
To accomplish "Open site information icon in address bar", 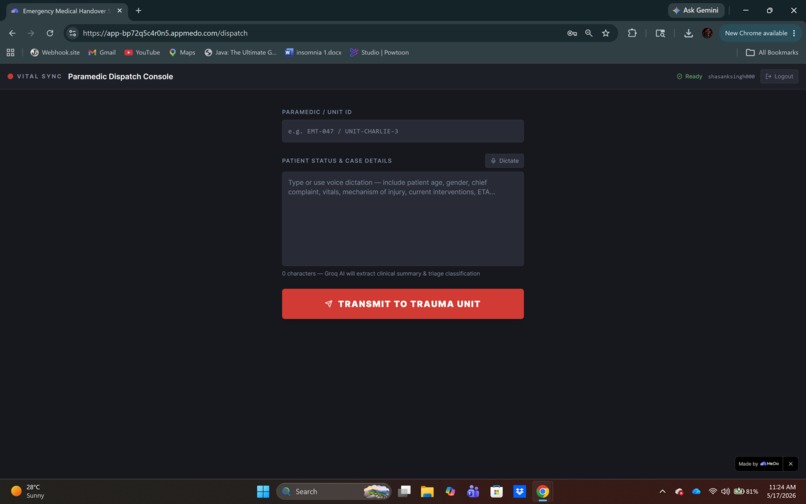I will point(72,33).
